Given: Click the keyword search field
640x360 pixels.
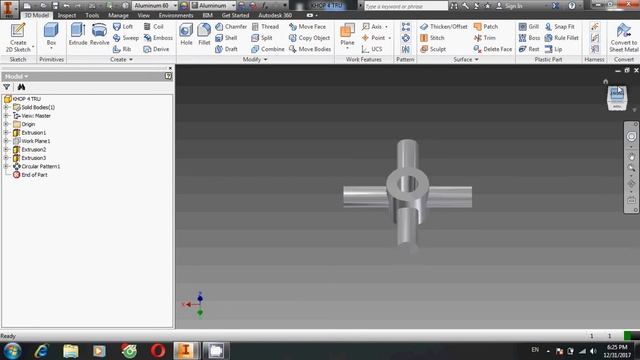Looking at the screenshot, I should (406, 6).
